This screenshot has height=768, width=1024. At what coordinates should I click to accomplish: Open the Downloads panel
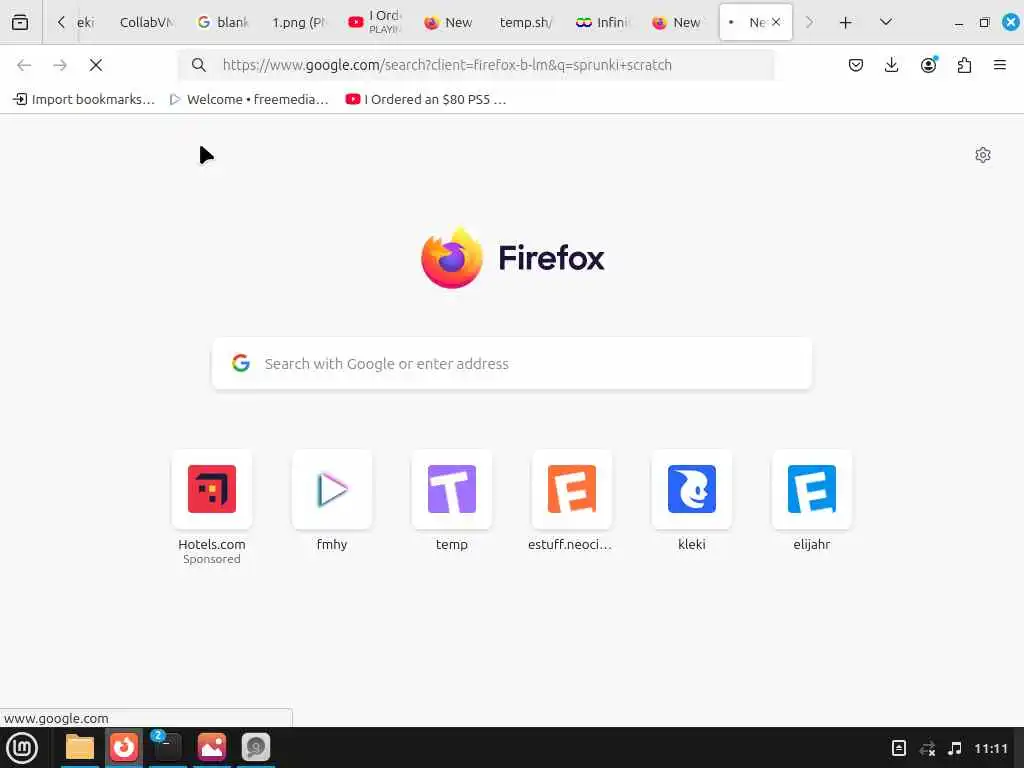[x=891, y=65]
